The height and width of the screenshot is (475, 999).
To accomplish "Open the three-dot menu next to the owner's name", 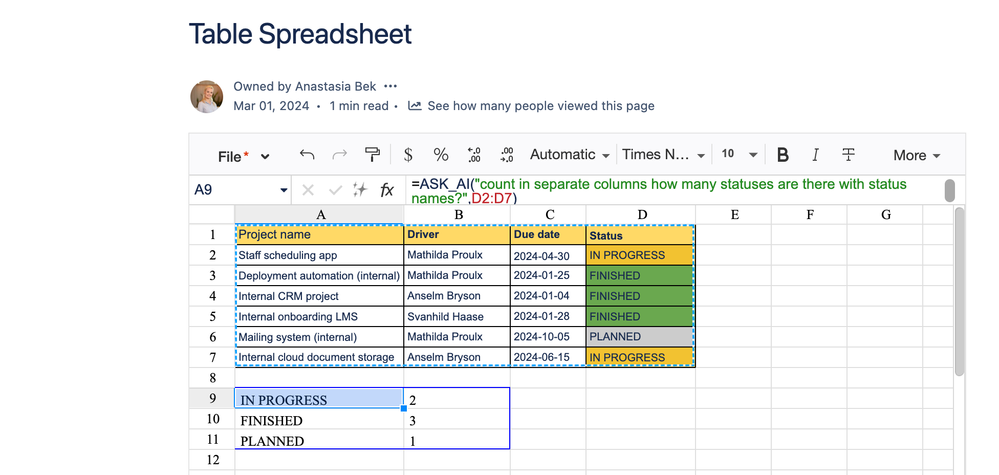I will click(391, 86).
